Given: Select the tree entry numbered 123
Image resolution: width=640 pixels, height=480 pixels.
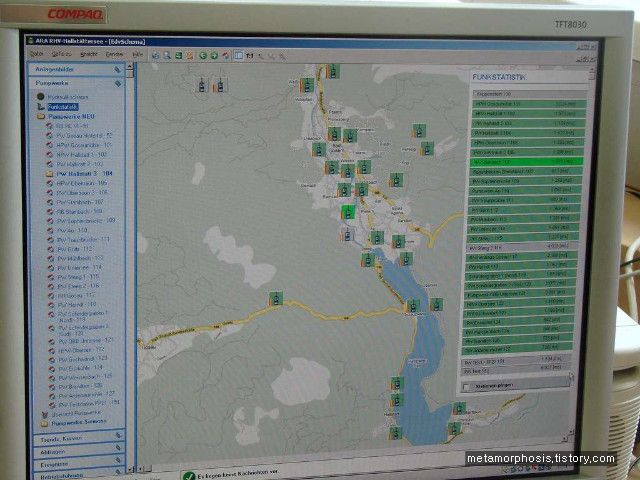Looking at the screenshot, I should pos(83,359).
